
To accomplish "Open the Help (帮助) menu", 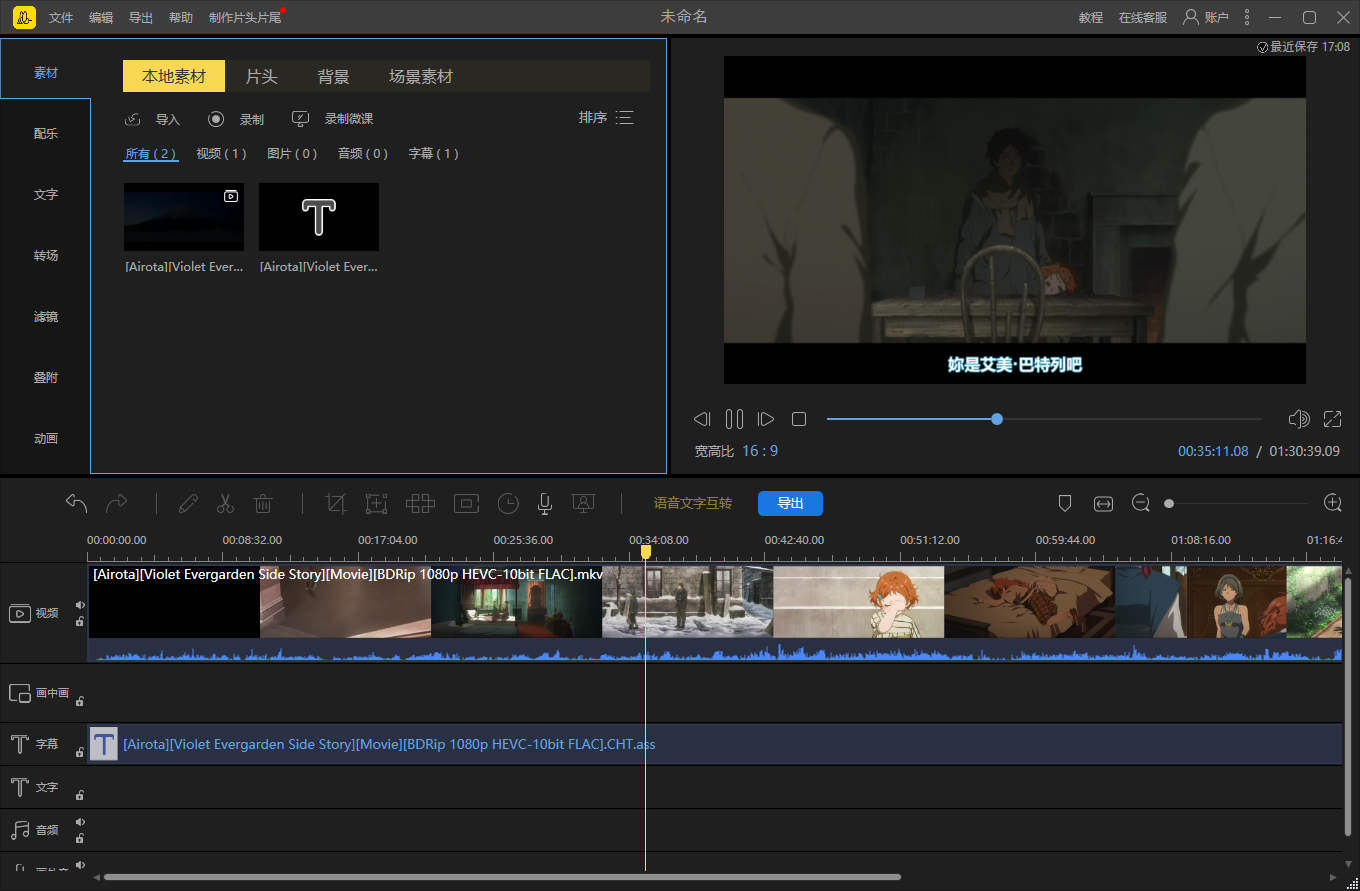I will (x=181, y=18).
